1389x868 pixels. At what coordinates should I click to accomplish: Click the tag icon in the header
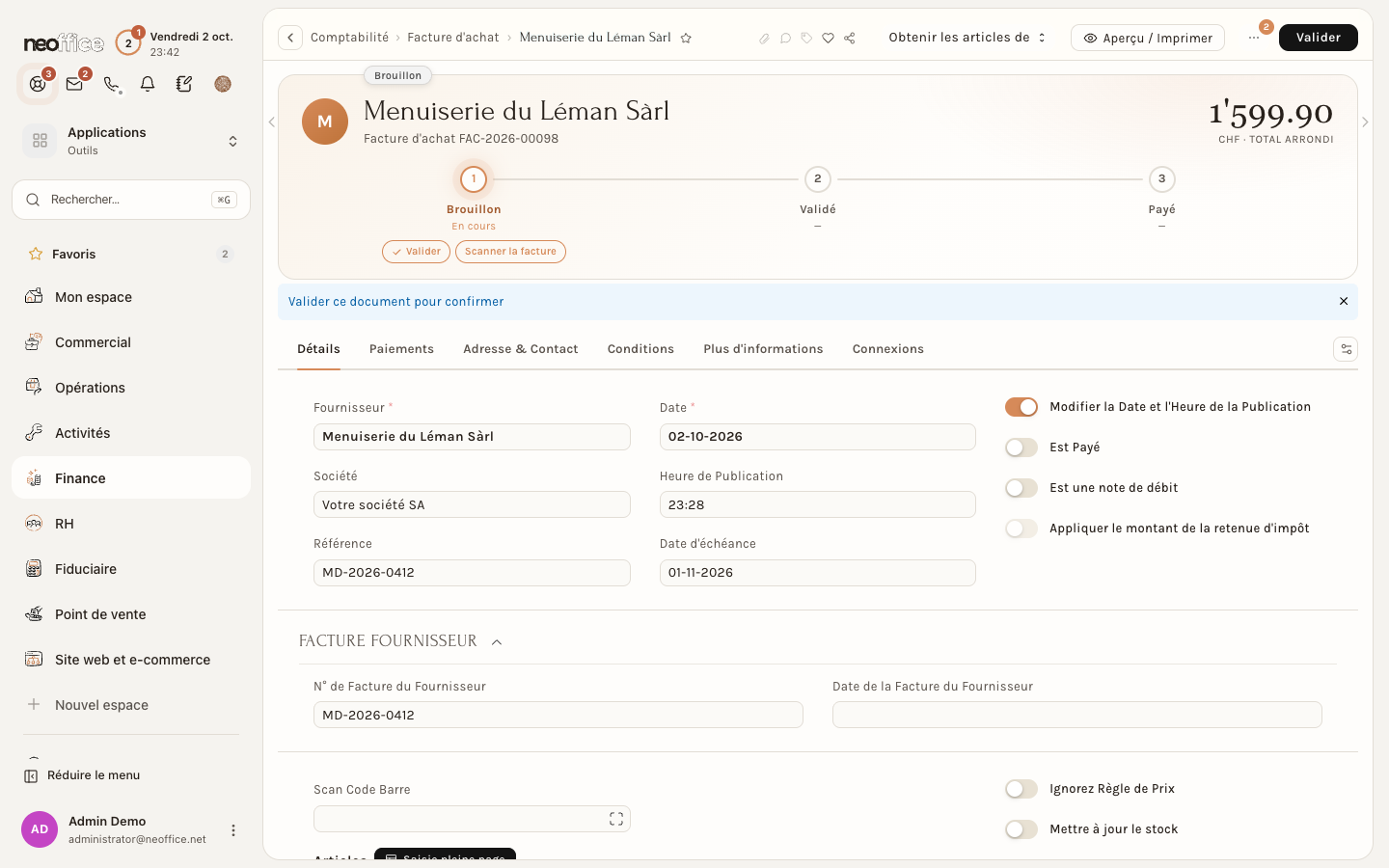(x=806, y=38)
